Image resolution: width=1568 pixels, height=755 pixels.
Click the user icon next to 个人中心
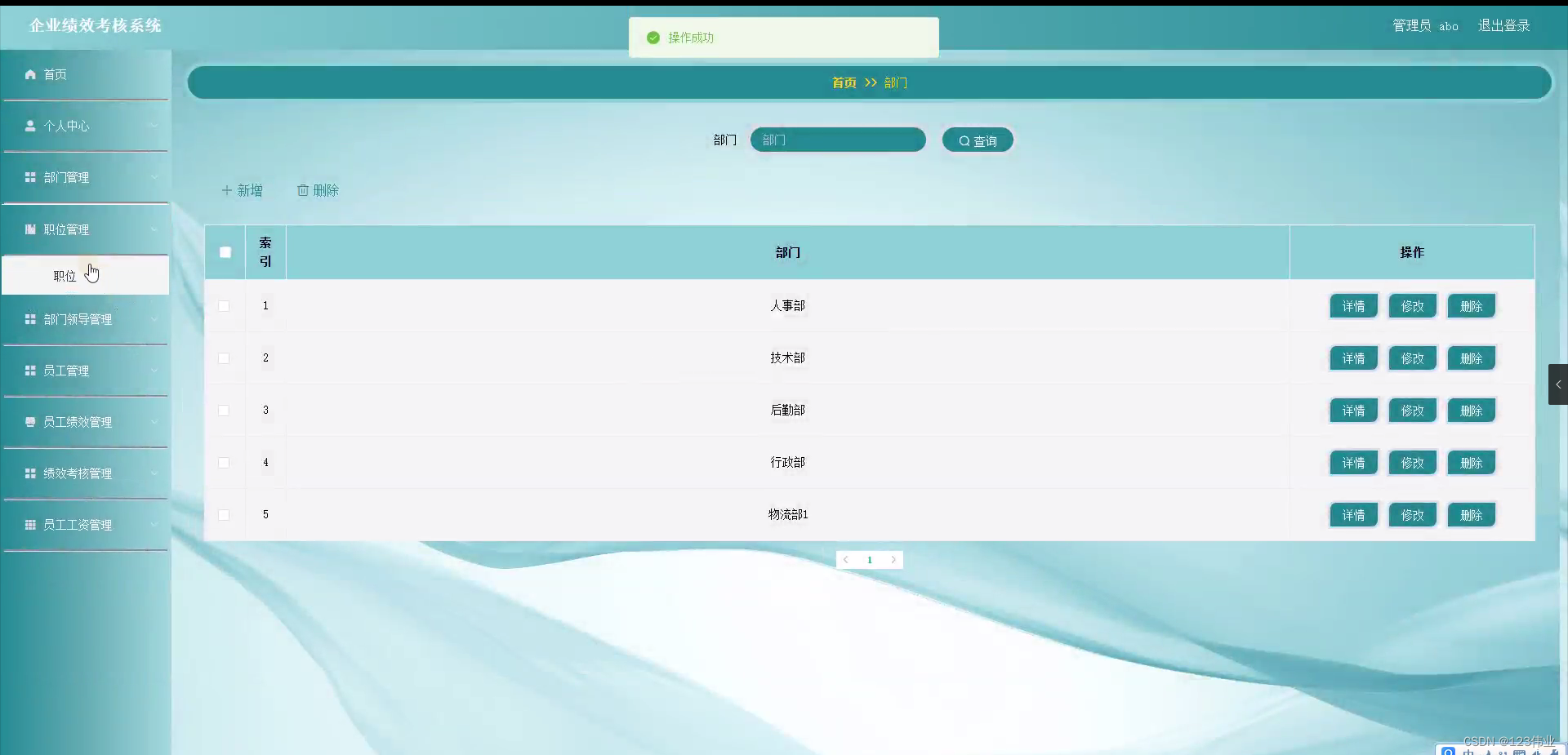(x=30, y=126)
